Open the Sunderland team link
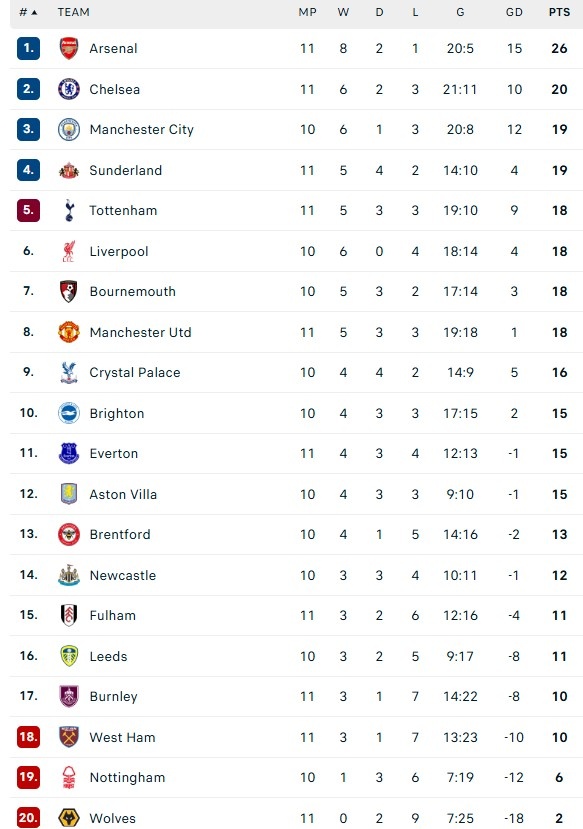The height and width of the screenshot is (829, 583). pos(125,170)
